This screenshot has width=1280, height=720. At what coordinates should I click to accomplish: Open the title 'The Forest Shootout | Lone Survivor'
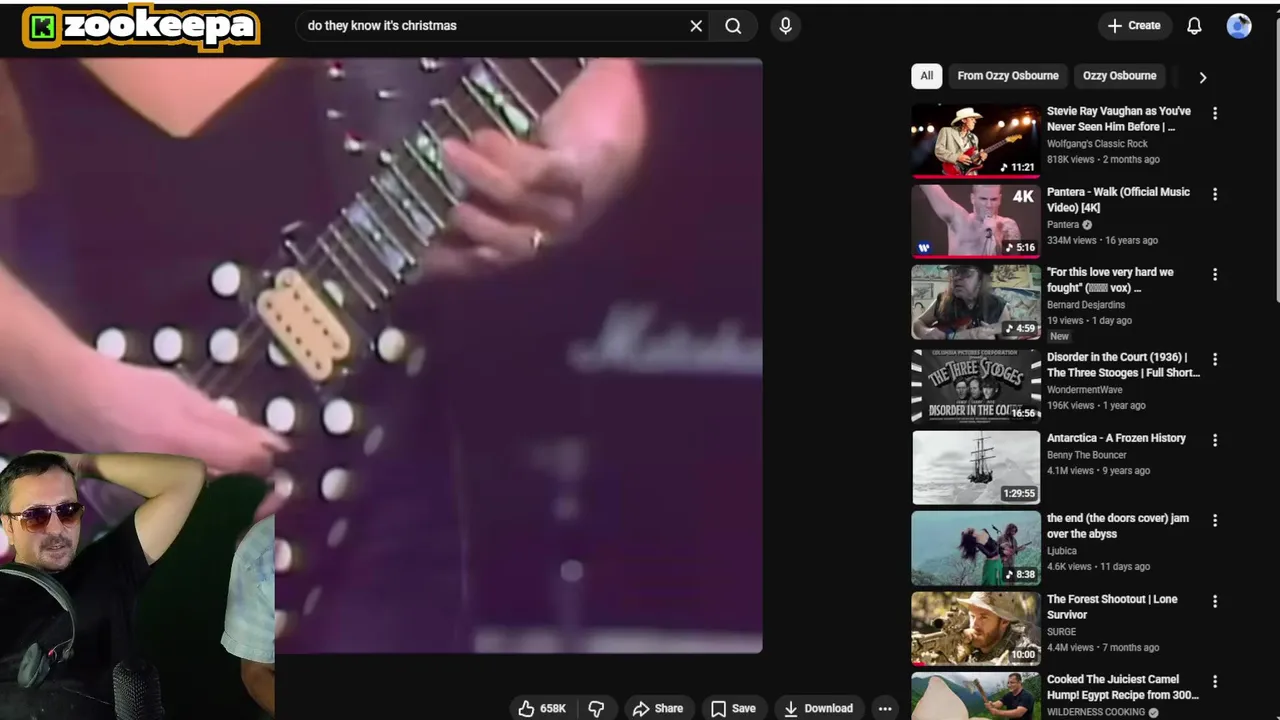[x=1112, y=607]
